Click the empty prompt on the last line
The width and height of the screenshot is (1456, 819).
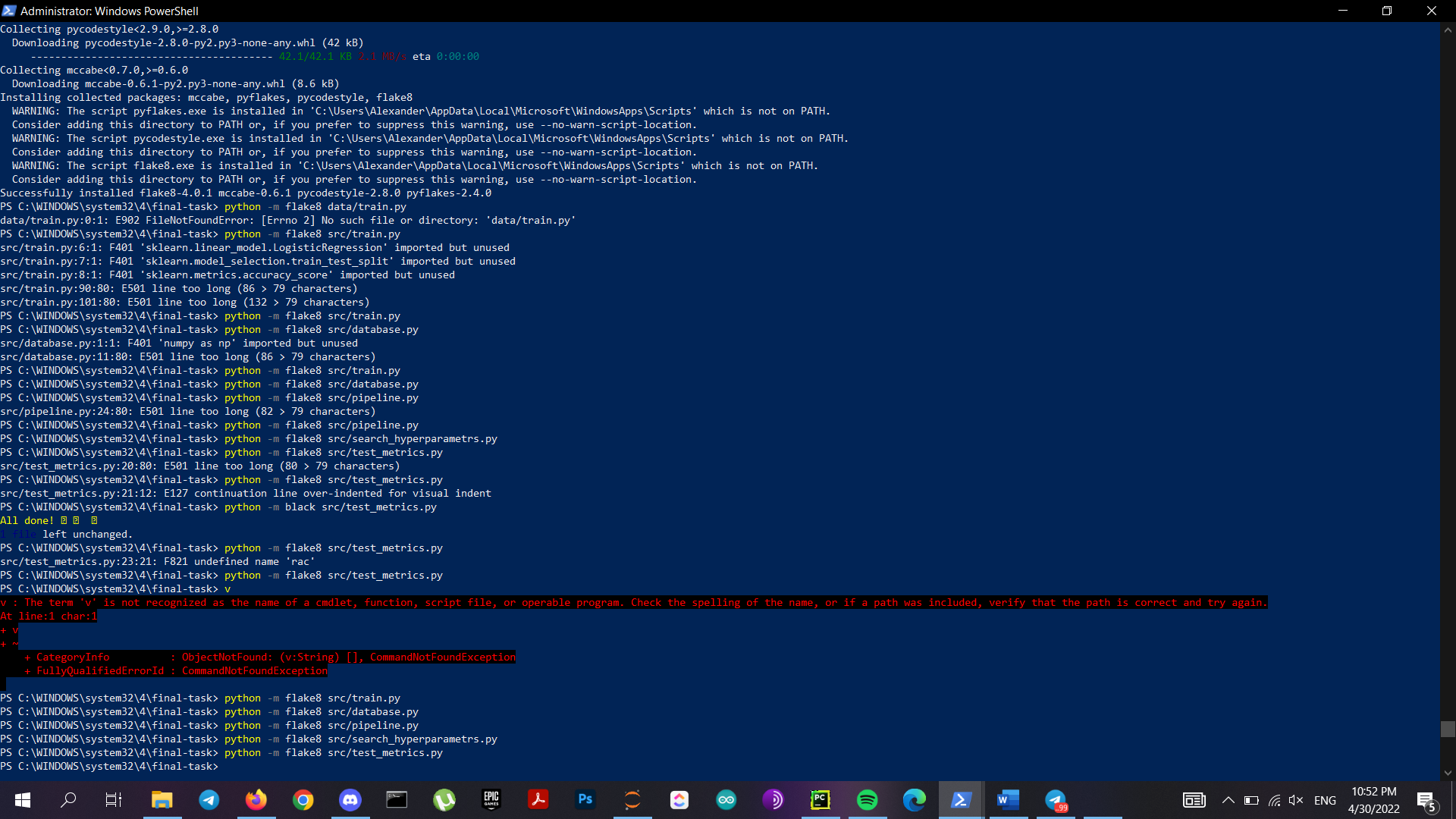pos(109,767)
